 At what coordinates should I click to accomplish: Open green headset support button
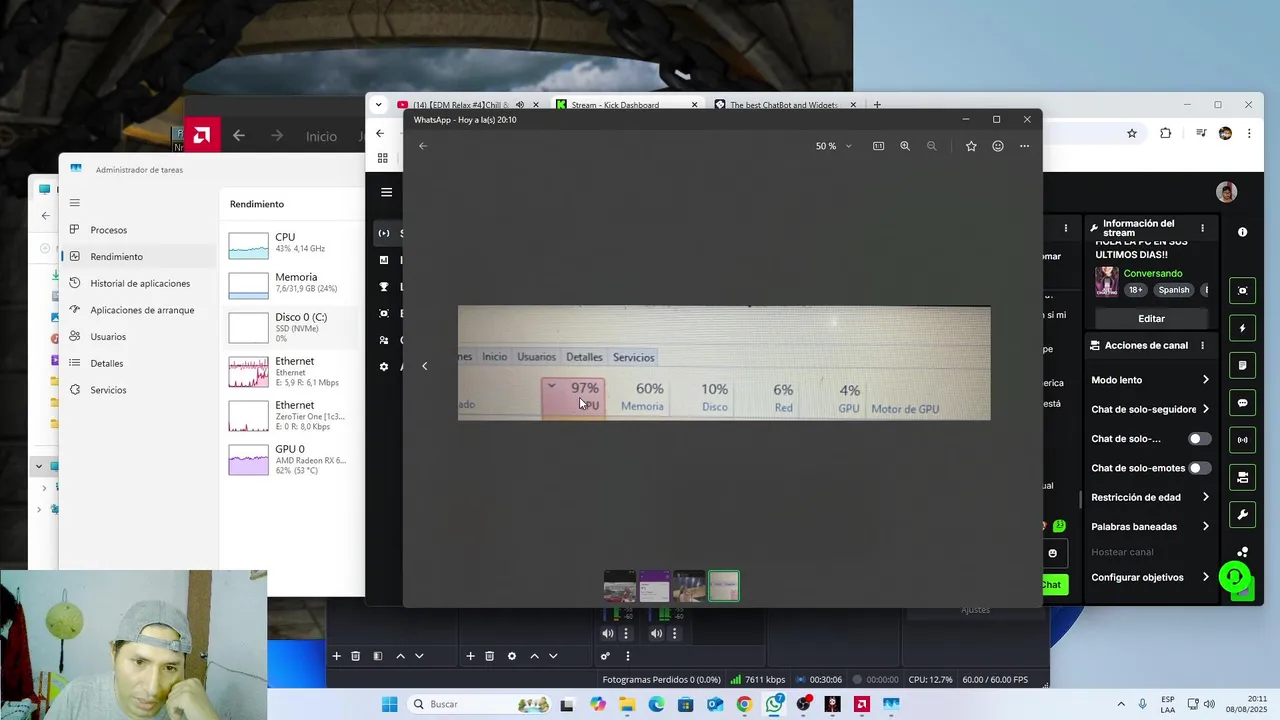pyautogui.click(x=1235, y=577)
